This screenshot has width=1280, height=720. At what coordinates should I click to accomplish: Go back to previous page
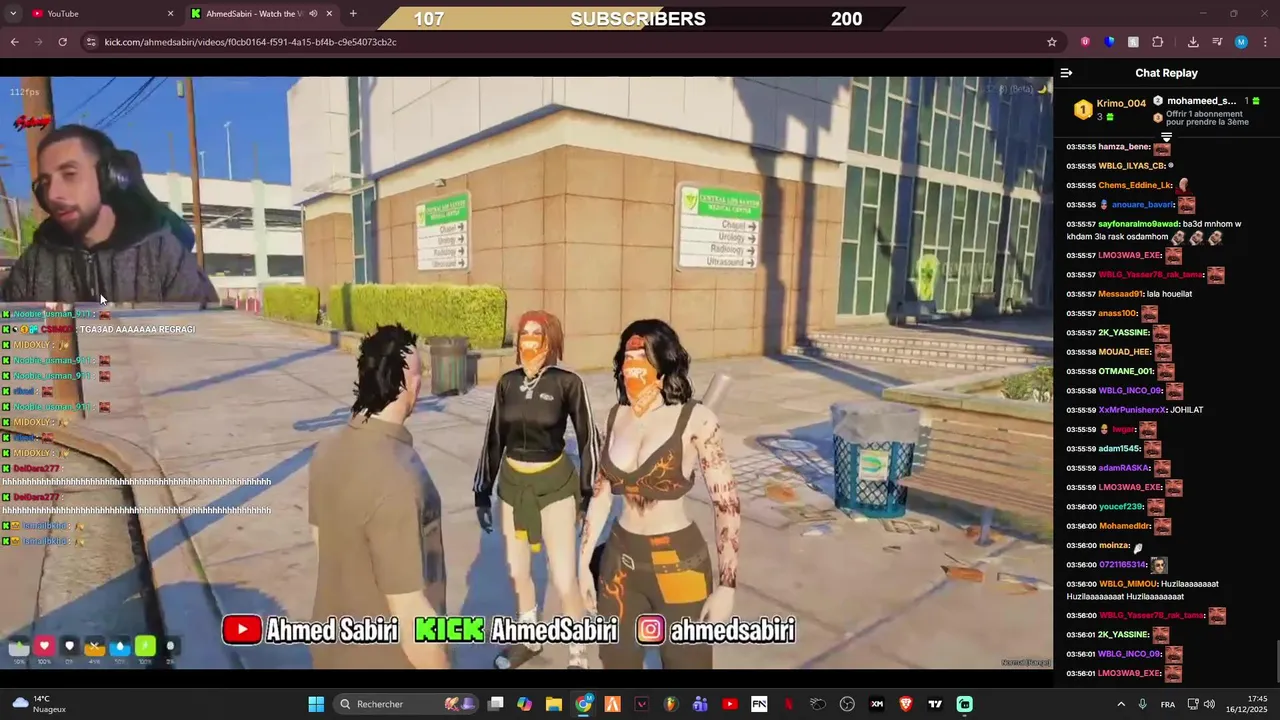tap(14, 42)
